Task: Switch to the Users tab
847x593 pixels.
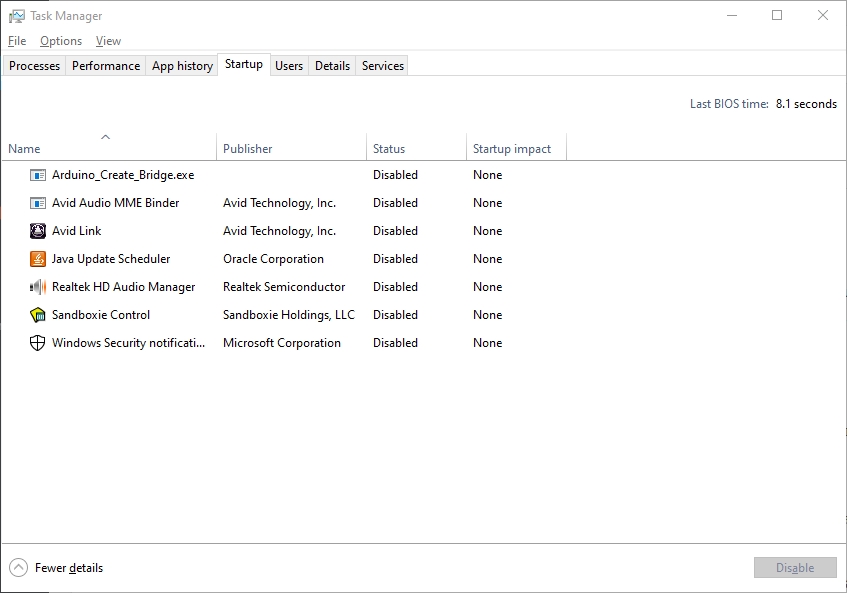Action: click(x=289, y=66)
